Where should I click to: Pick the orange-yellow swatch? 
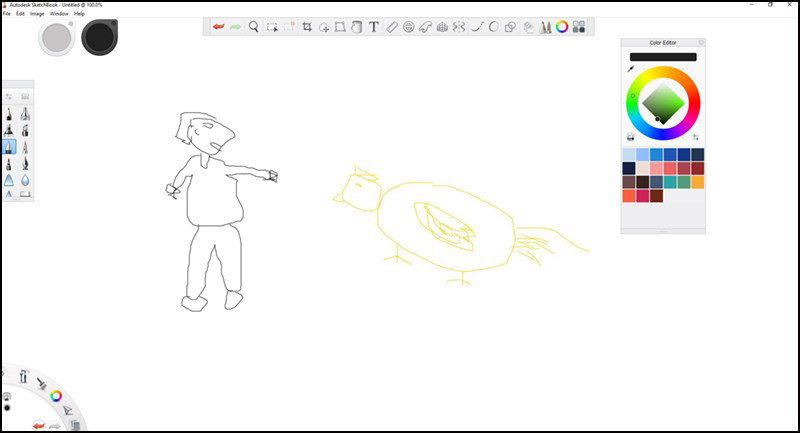[x=697, y=182]
